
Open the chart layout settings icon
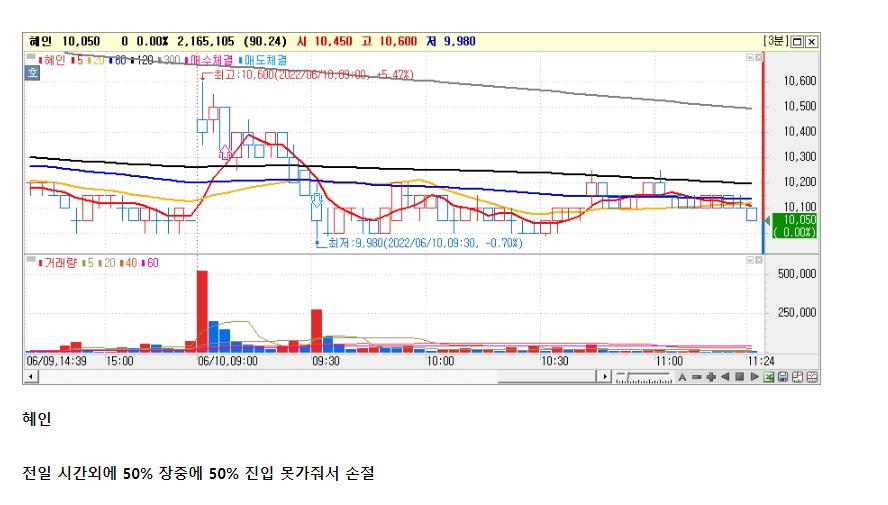click(x=797, y=377)
